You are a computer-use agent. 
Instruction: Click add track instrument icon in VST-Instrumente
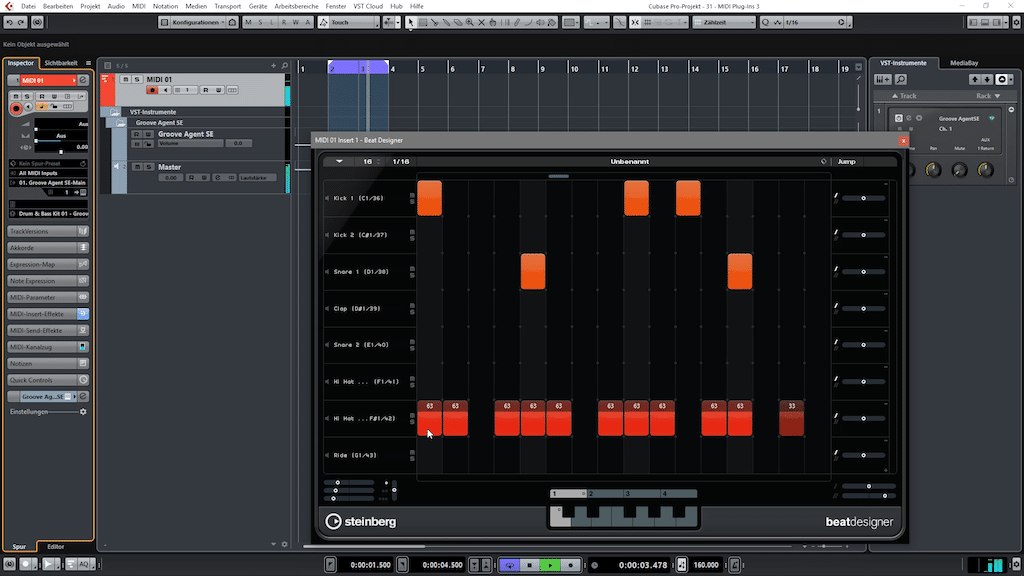click(x=883, y=80)
